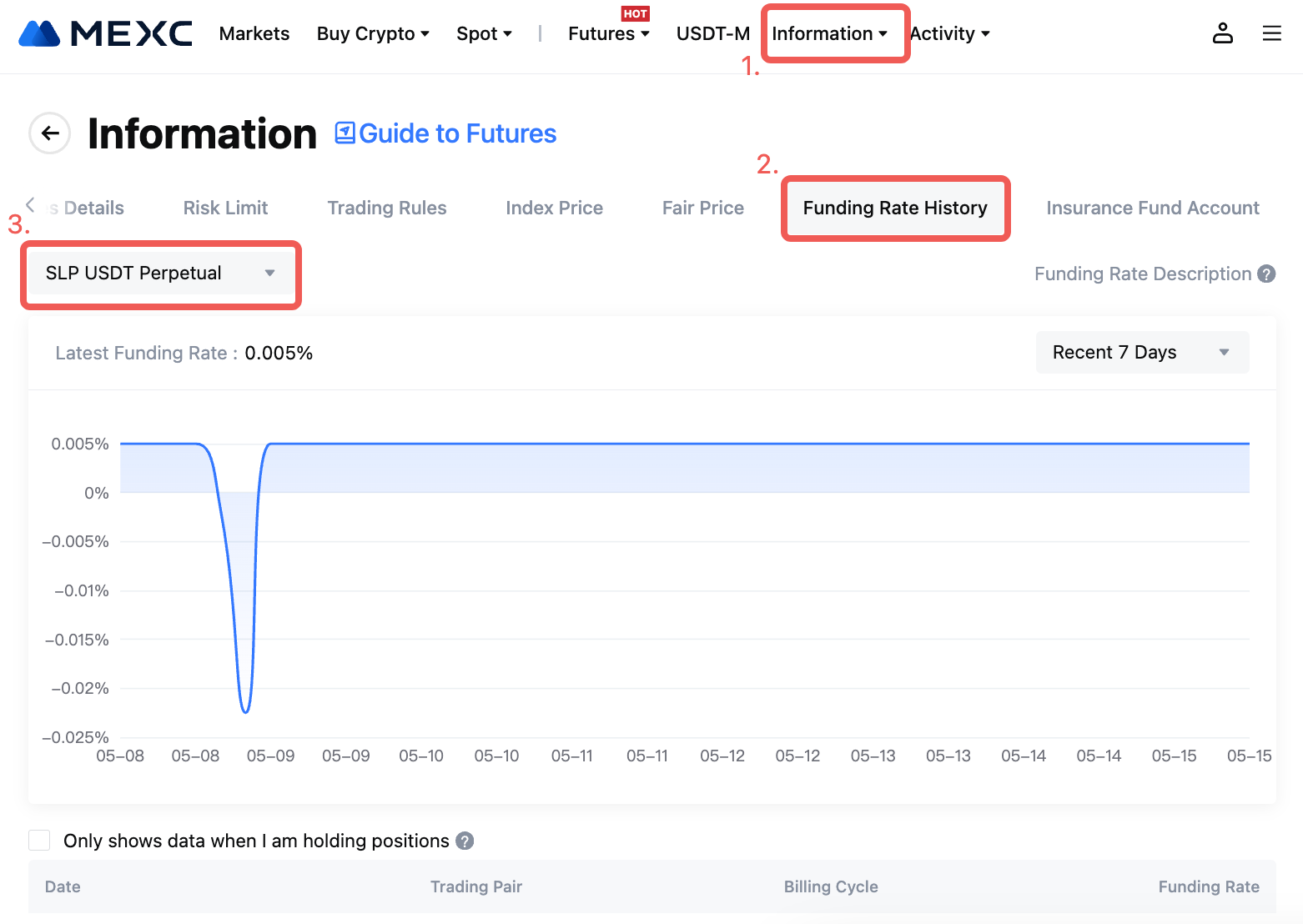This screenshot has height=924, width=1303.
Task: Open the hamburger menu icon
Action: point(1271,33)
